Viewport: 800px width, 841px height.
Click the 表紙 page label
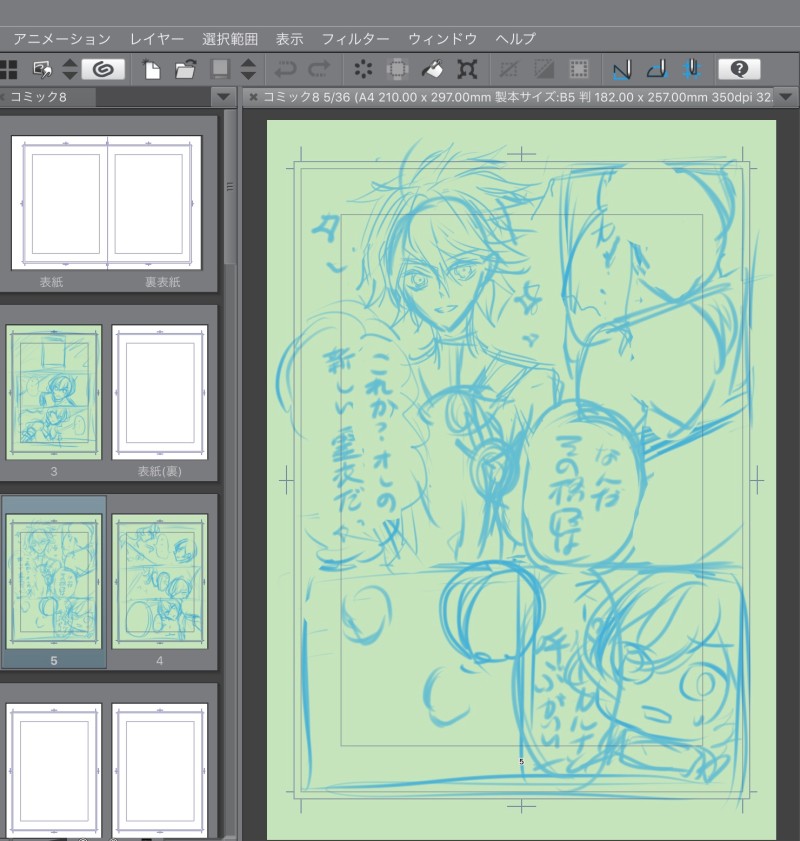click(51, 282)
